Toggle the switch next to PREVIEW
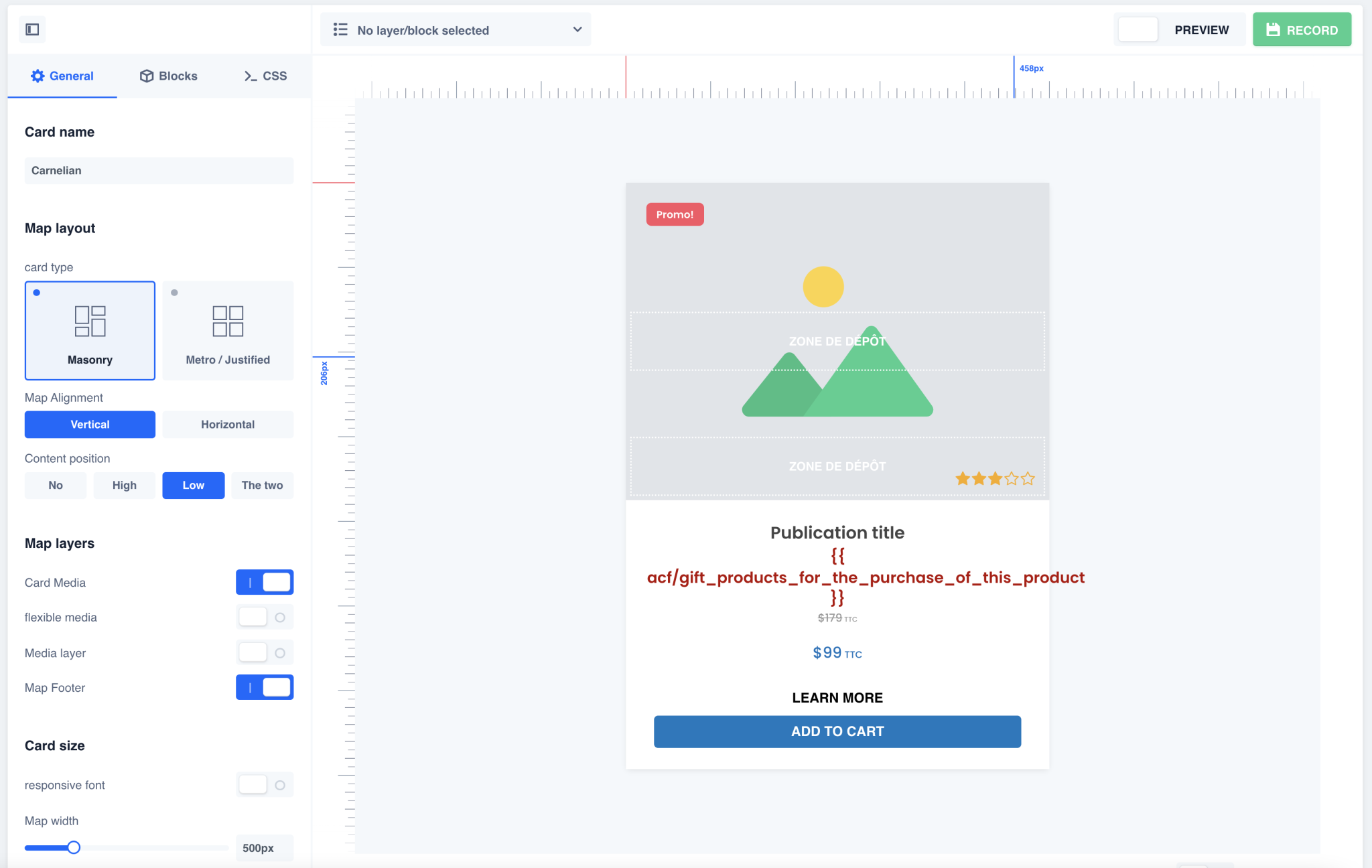The width and height of the screenshot is (1372, 868). [x=1138, y=29]
